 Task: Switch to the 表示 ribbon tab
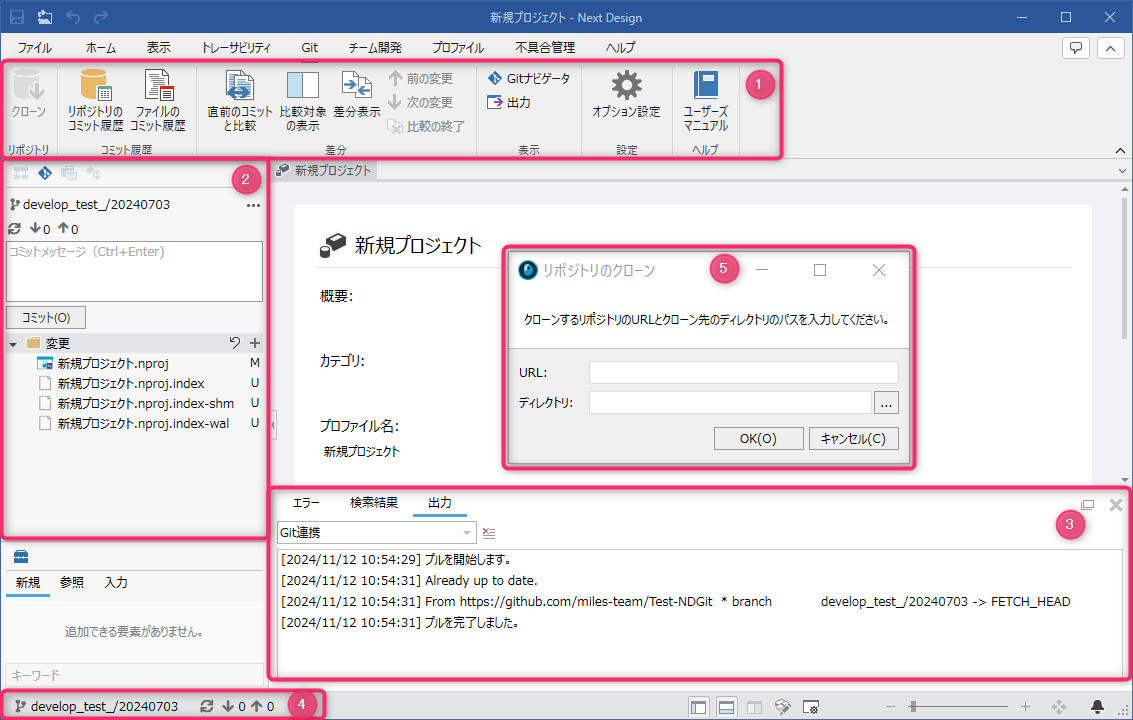tap(158, 48)
